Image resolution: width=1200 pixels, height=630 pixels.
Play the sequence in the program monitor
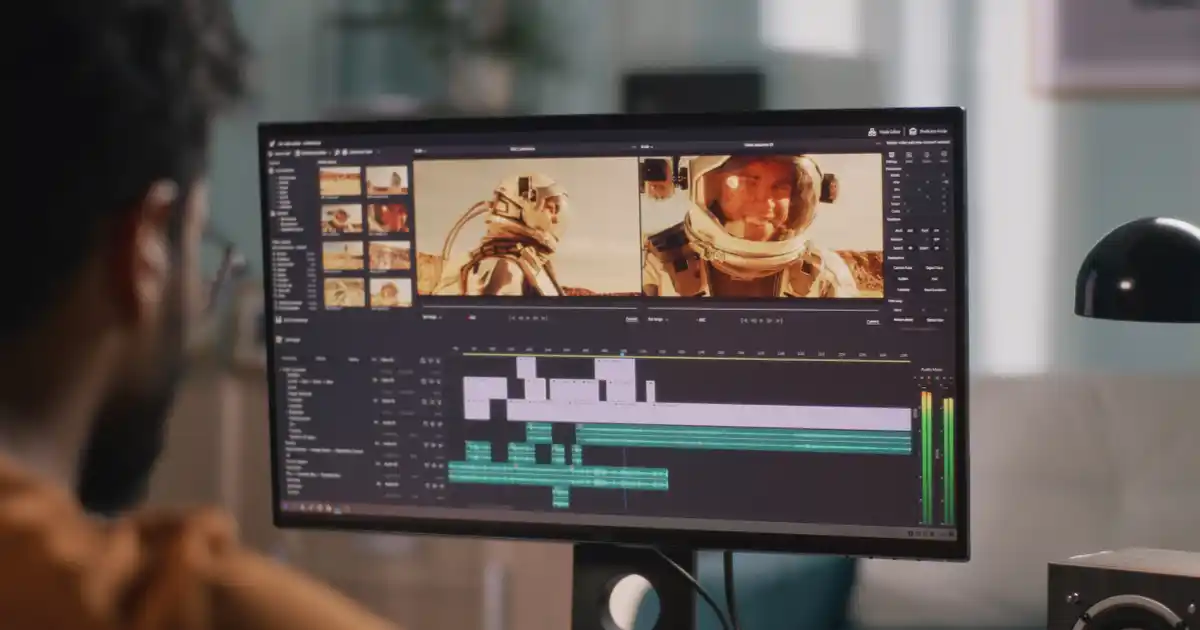(762, 320)
